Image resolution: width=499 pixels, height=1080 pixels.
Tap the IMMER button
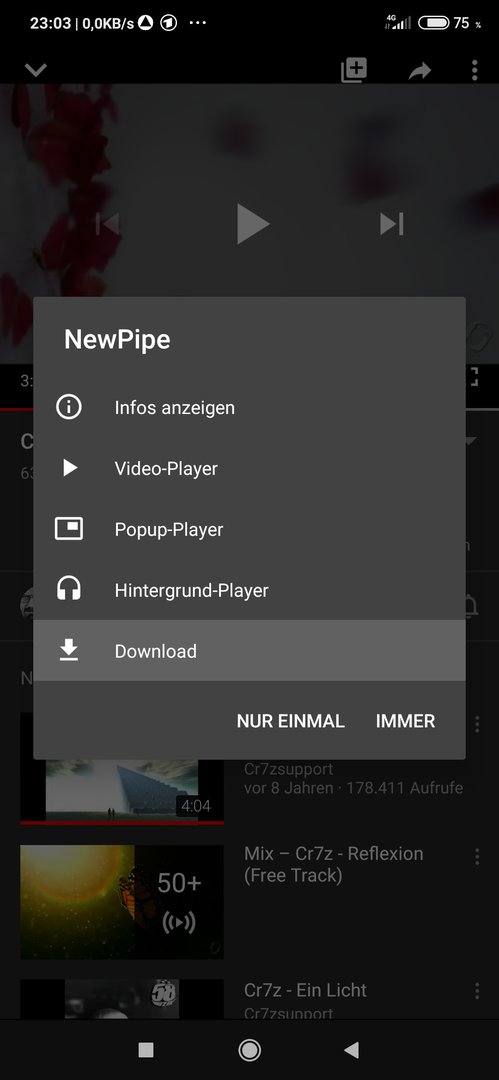point(405,721)
